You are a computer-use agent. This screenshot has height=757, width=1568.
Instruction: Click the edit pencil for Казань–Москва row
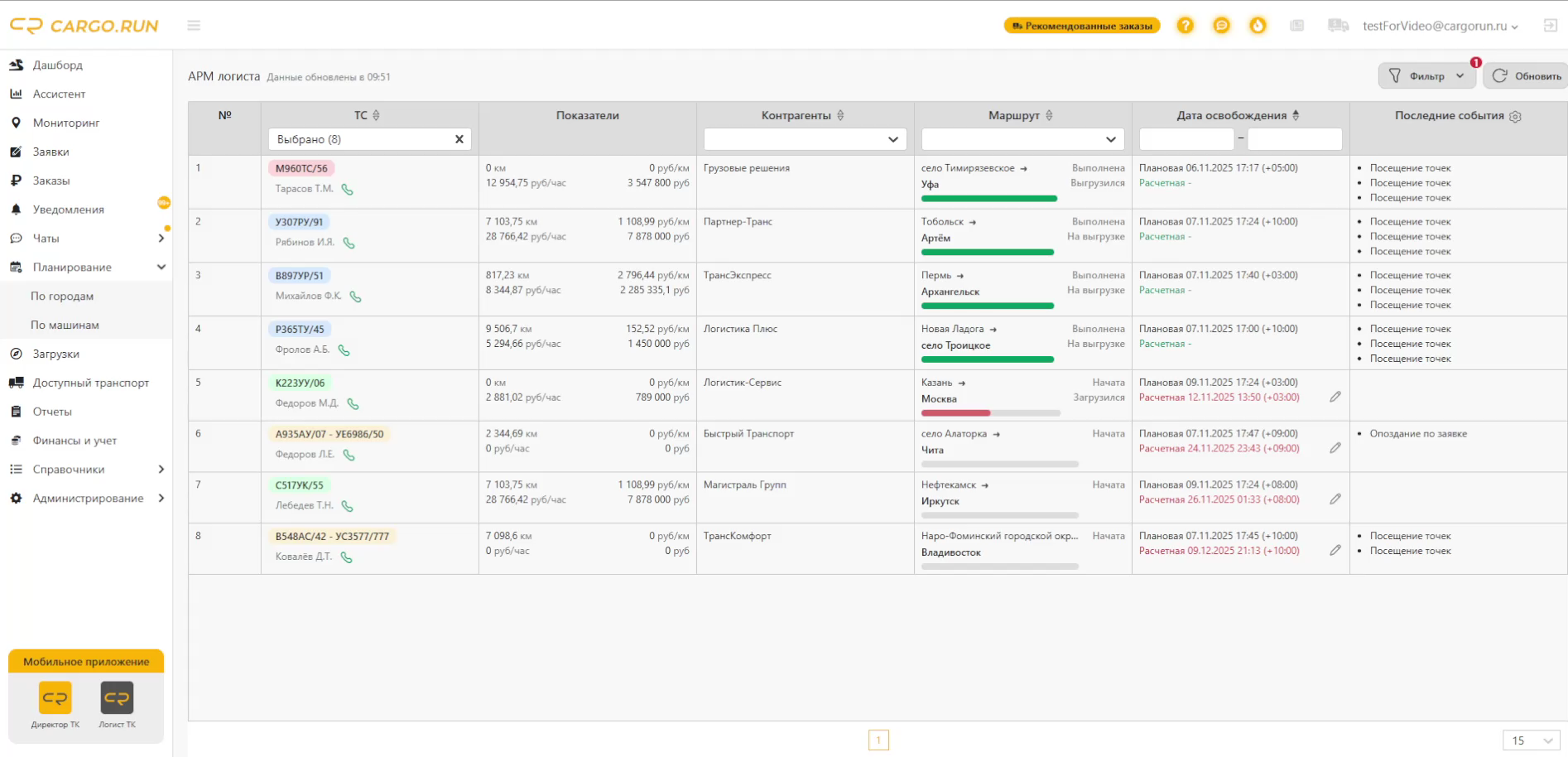pyautogui.click(x=1335, y=397)
